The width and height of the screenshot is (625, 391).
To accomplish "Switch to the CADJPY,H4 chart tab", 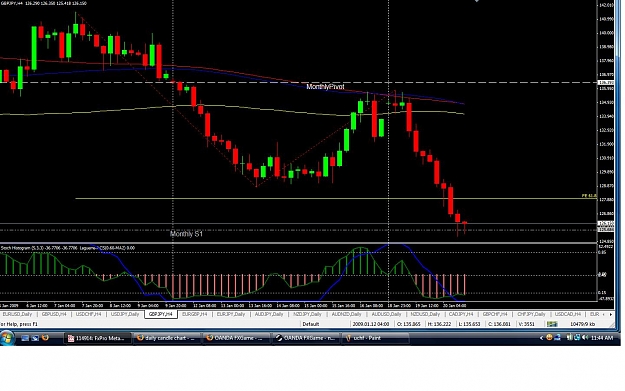I will [461, 314].
